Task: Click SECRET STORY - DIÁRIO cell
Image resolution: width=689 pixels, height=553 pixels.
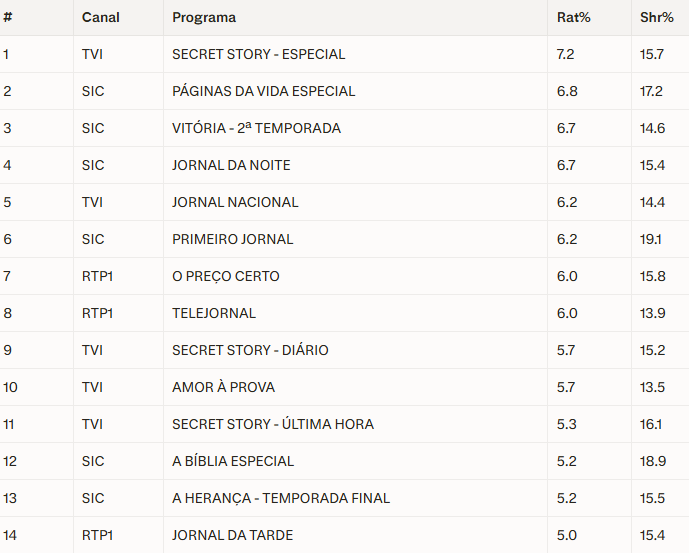Action: pyautogui.click(x=250, y=350)
